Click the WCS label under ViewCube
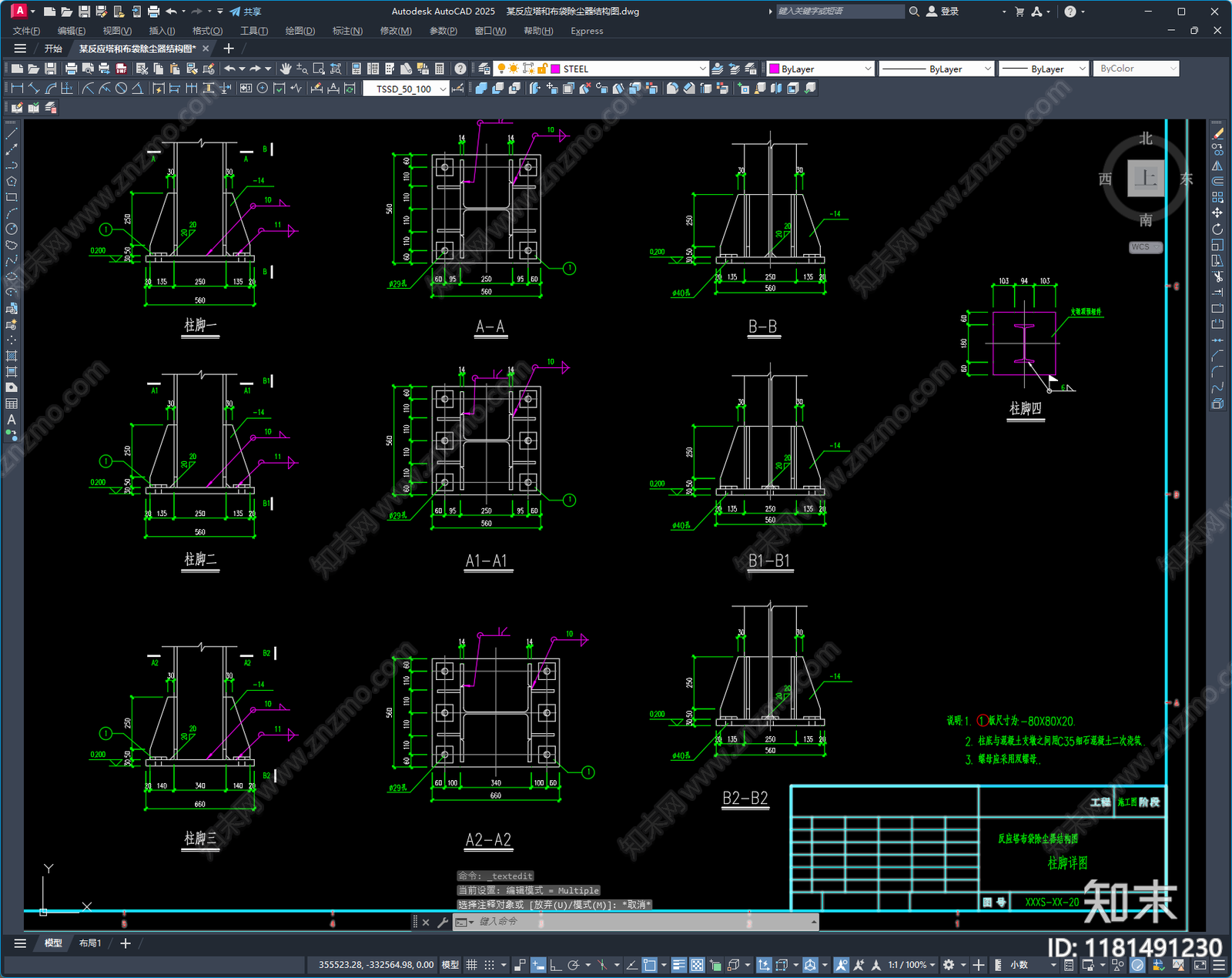This screenshot has height=978, width=1232. (x=1145, y=247)
